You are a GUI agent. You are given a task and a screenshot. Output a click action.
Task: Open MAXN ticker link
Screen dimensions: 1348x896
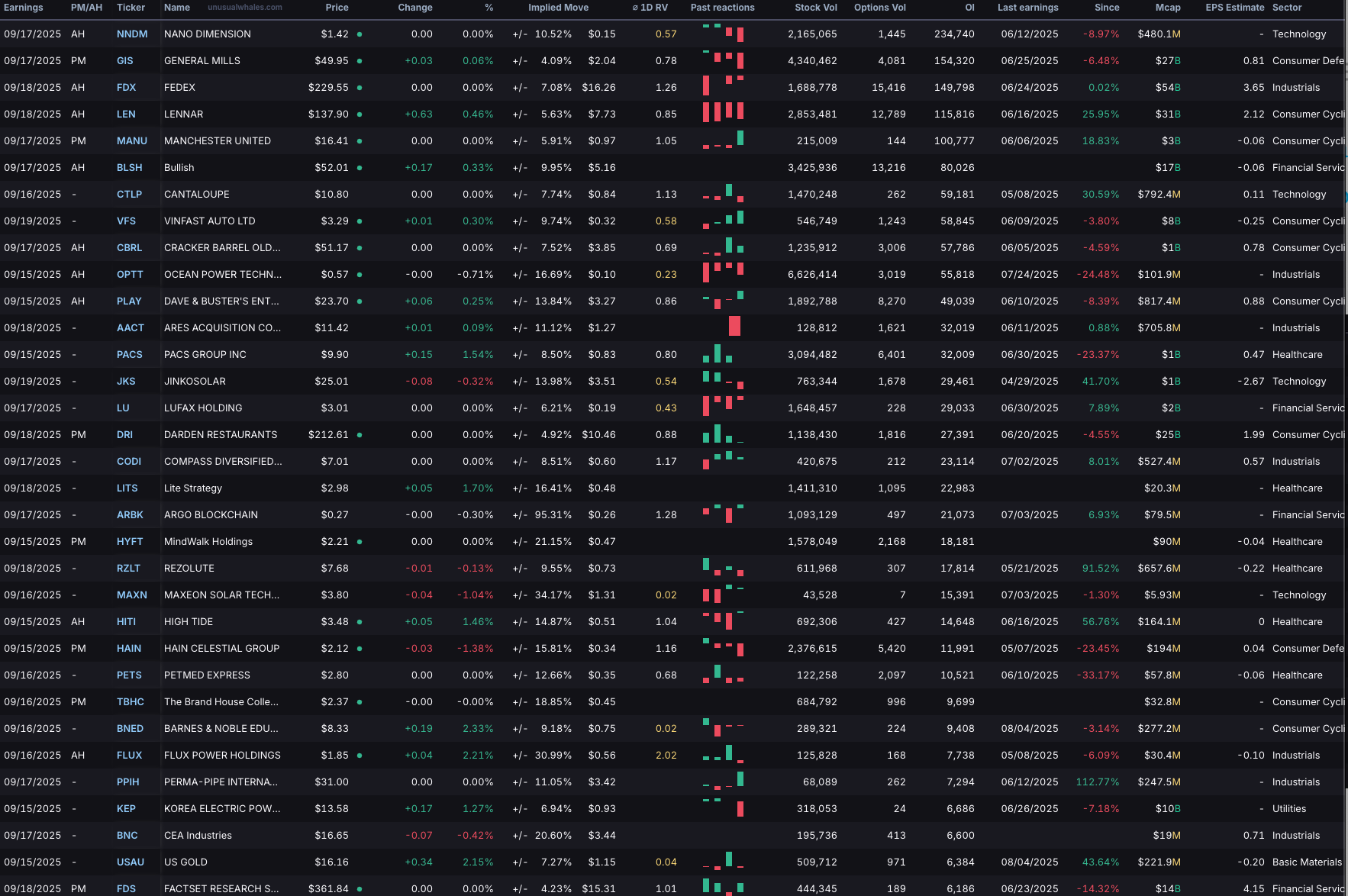click(132, 595)
